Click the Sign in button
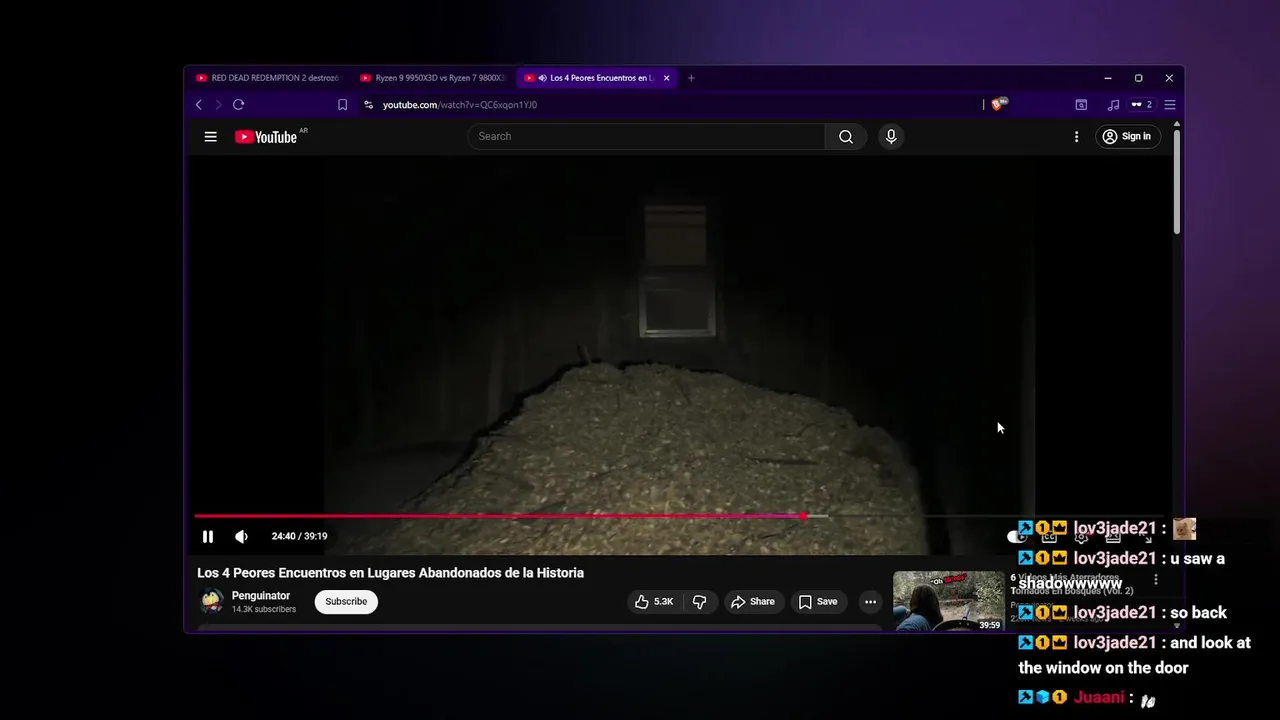The width and height of the screenshot is (1280, 720). click(1127, 137)
